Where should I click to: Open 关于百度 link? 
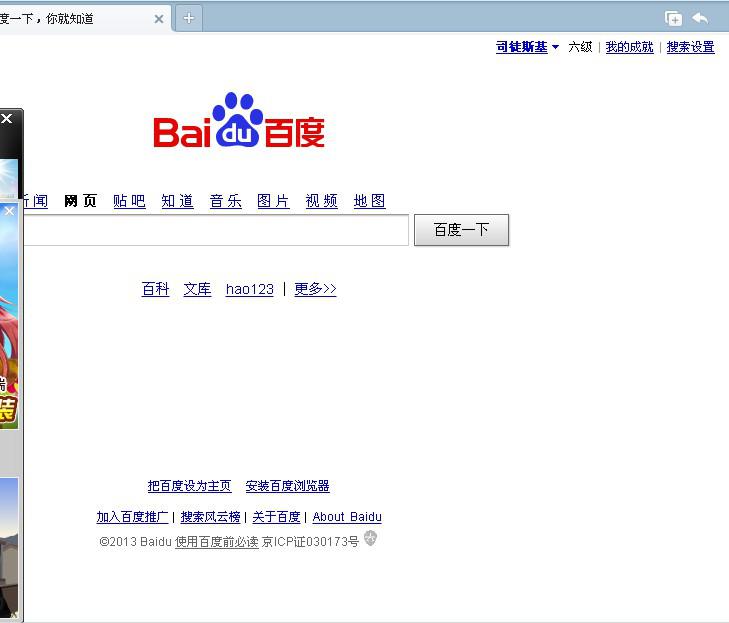276,517
